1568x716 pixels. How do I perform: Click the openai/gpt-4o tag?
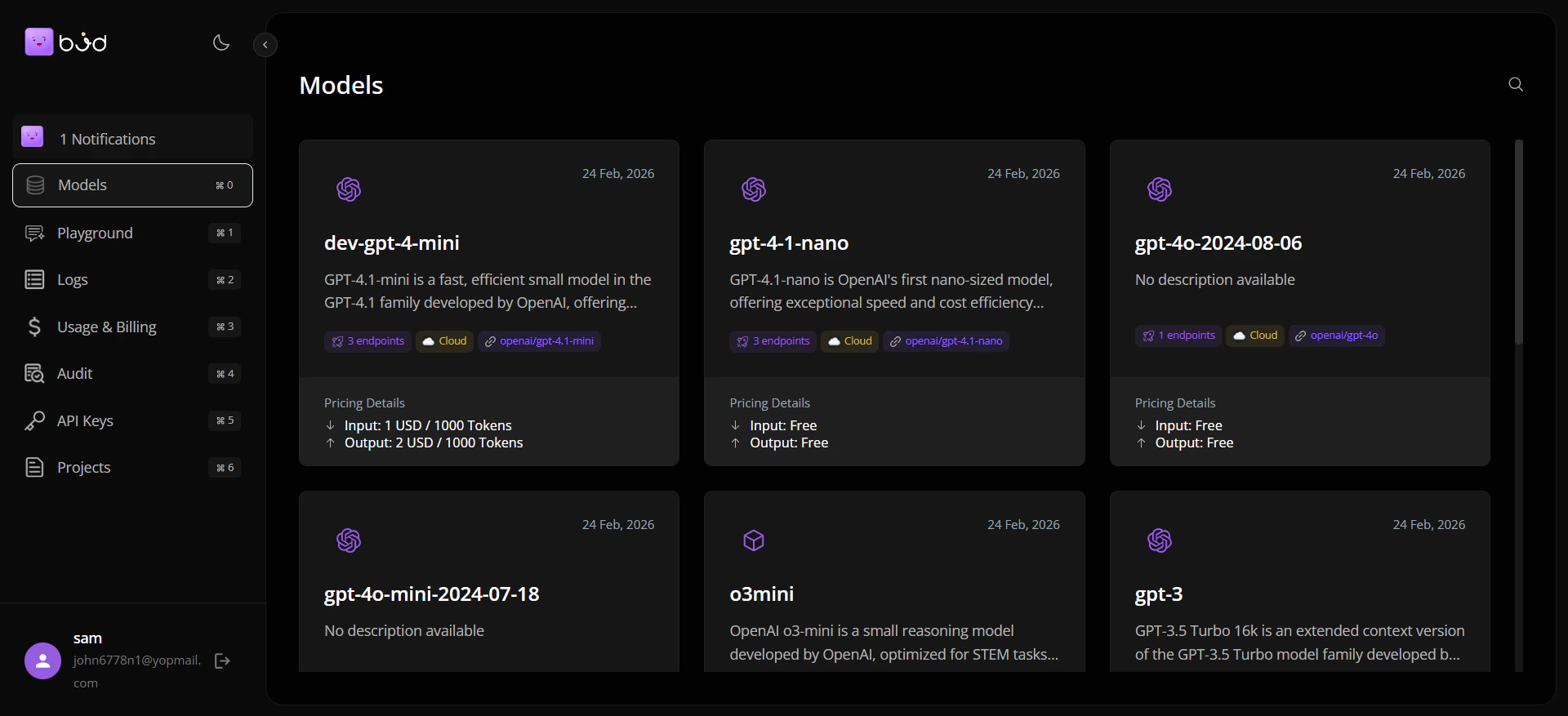pyautogui.click(x=1337, y=336)
